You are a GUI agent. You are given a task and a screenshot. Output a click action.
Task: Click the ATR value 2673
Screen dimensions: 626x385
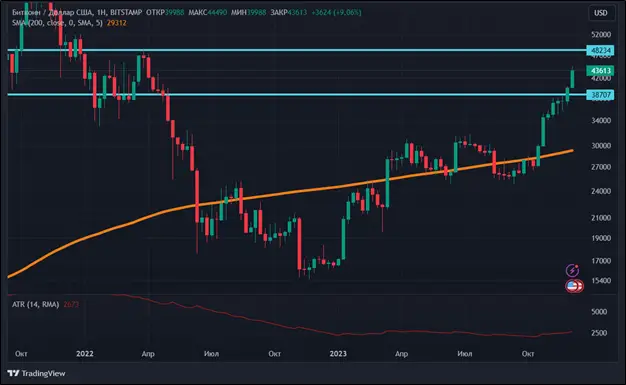[71, 304]
